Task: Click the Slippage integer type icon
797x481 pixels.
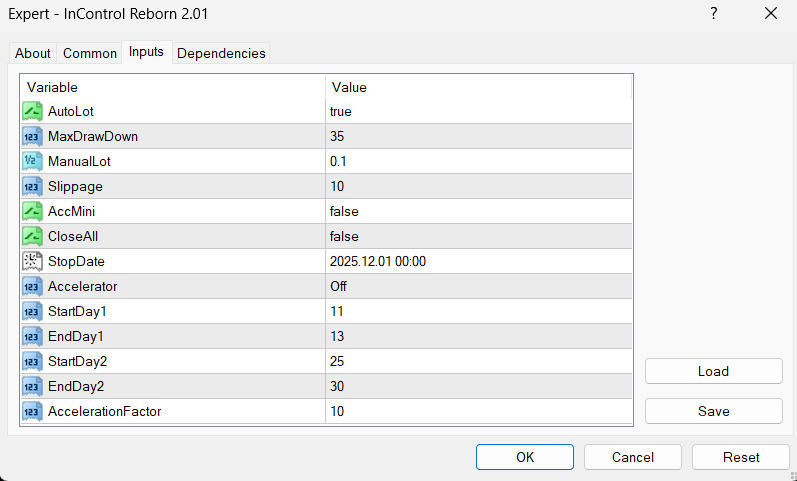Action: coord(31,187)
